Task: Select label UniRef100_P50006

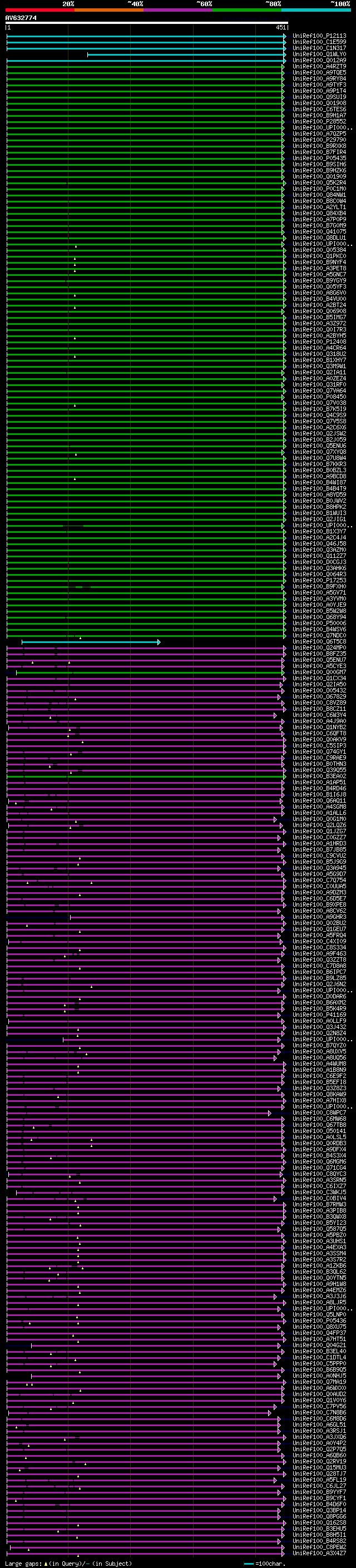Action: (319, 624)
